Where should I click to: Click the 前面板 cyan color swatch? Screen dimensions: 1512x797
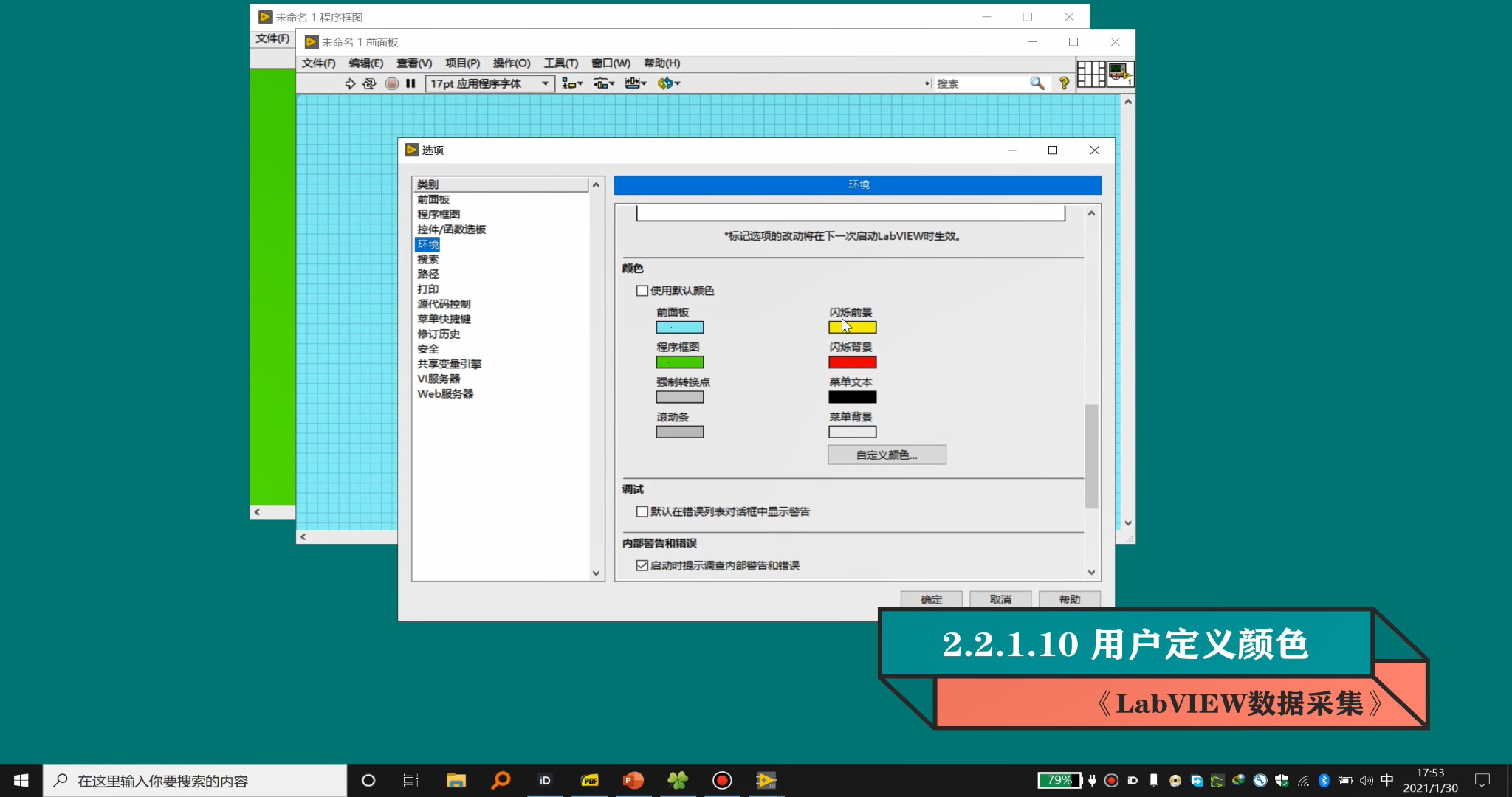(680, 328)
